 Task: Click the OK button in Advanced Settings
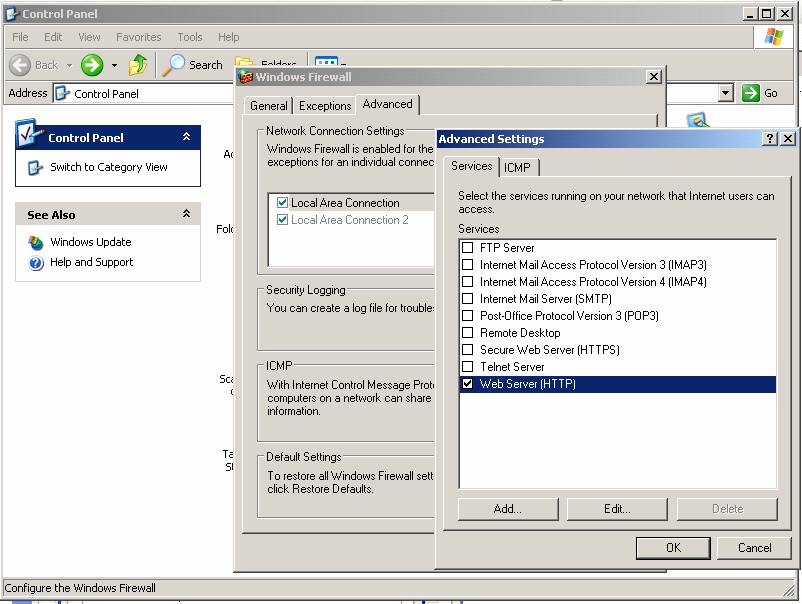coord(673,548)
